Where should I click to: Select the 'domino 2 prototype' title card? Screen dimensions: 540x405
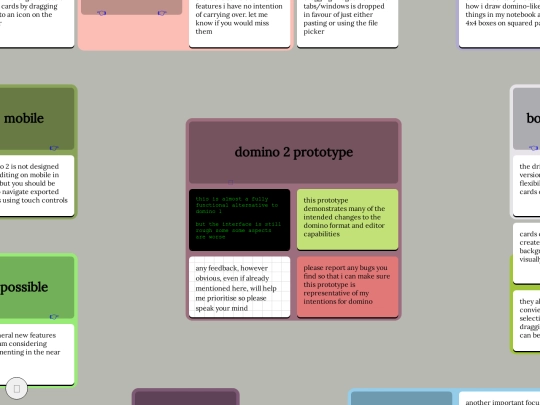293,152
